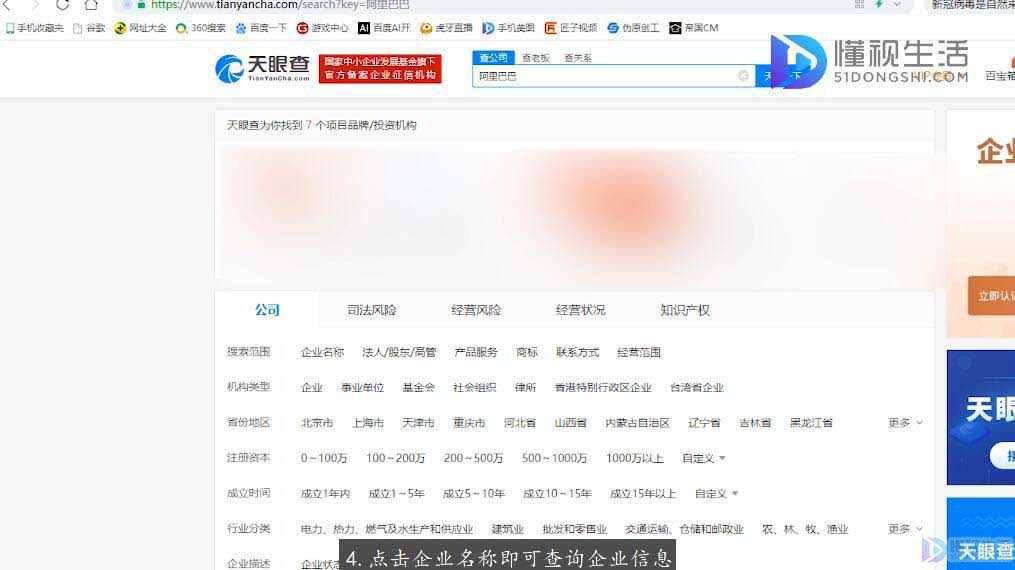Image resolution: width=1015 pixels, height=570 pixels.
Task: Select 基金会 institution type
Action: pos(418,388)
